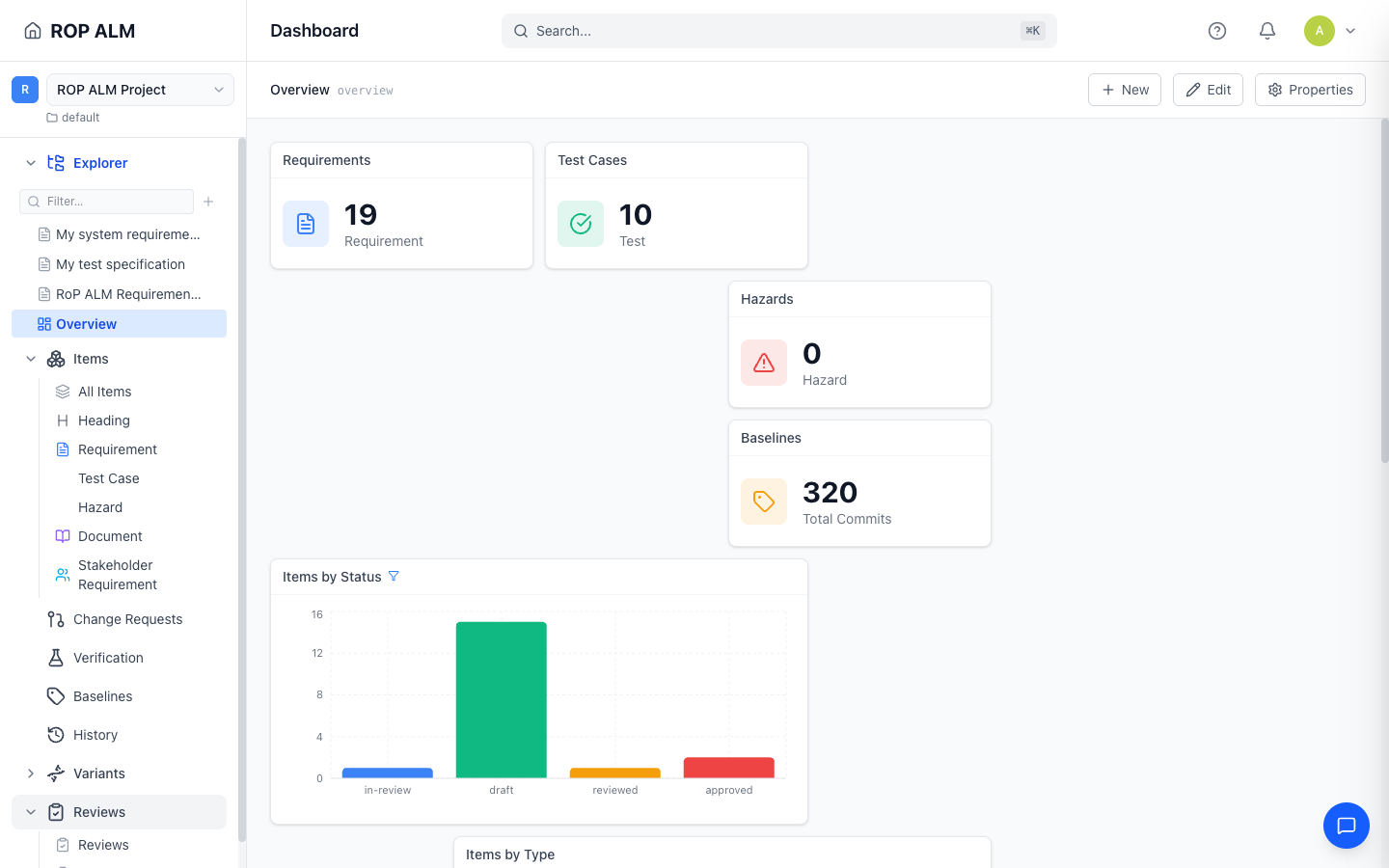Select Overview in the Explorer
The image size is (1389, 868).
pos(120,324)
